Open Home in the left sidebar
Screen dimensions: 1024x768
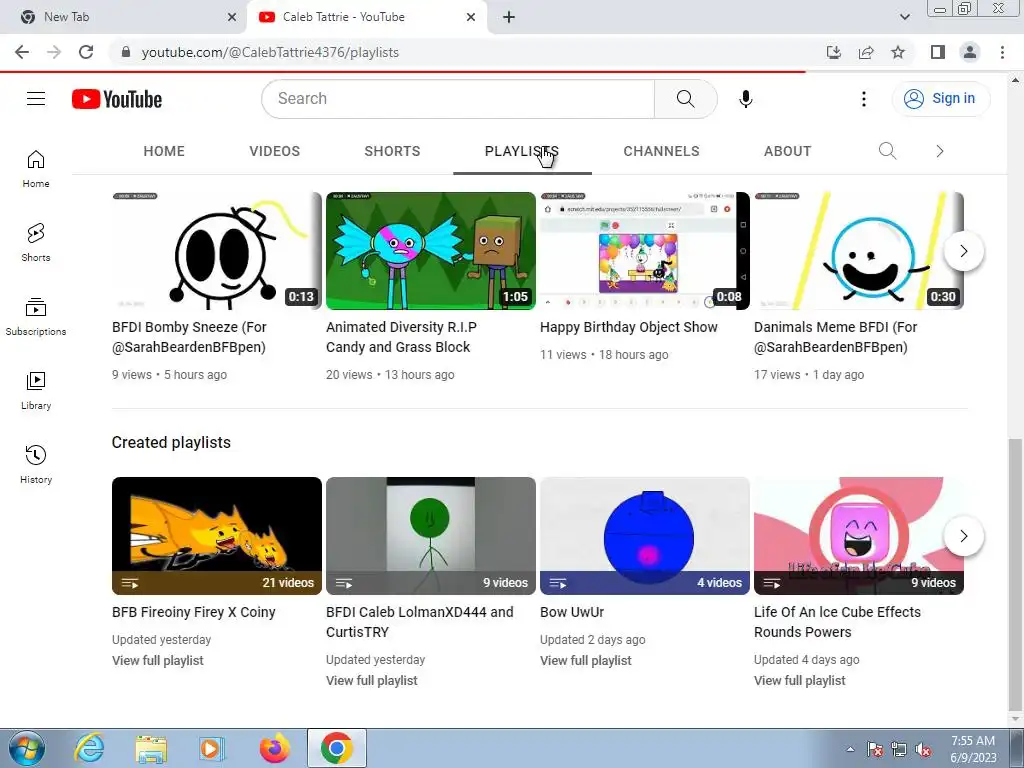pyautogui.click(x=36, y=169)
